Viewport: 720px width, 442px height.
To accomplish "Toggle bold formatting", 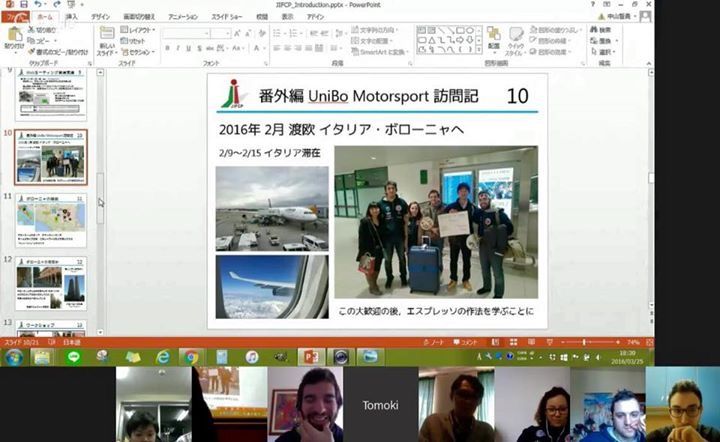I will point(167,48).
